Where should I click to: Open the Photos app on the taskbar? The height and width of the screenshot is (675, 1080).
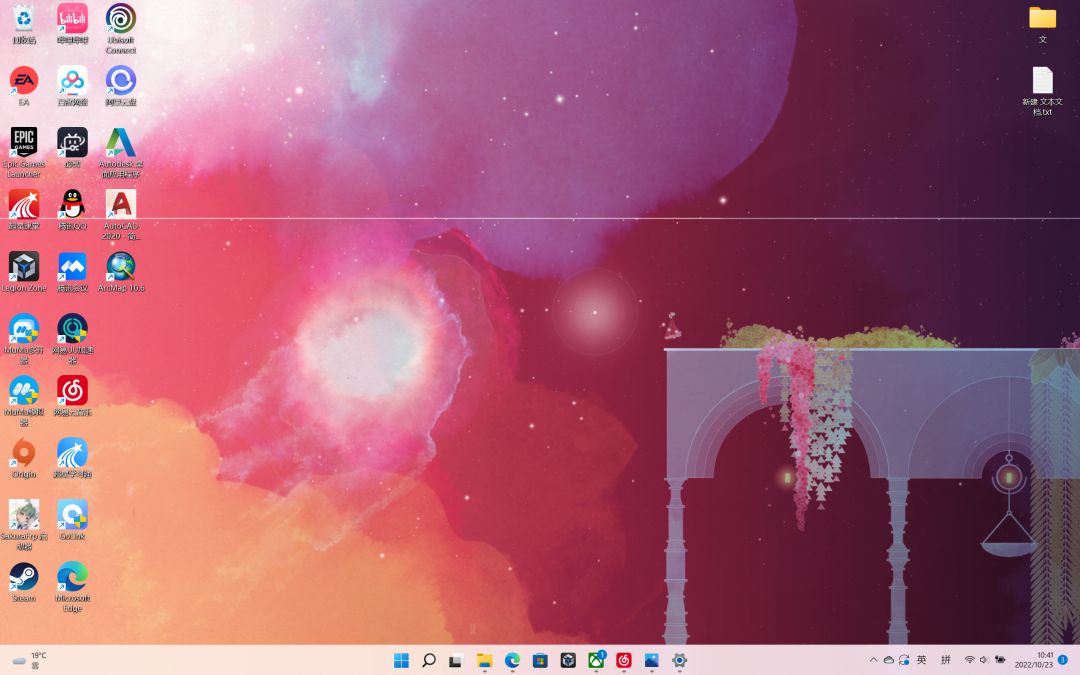coord(652,661)
